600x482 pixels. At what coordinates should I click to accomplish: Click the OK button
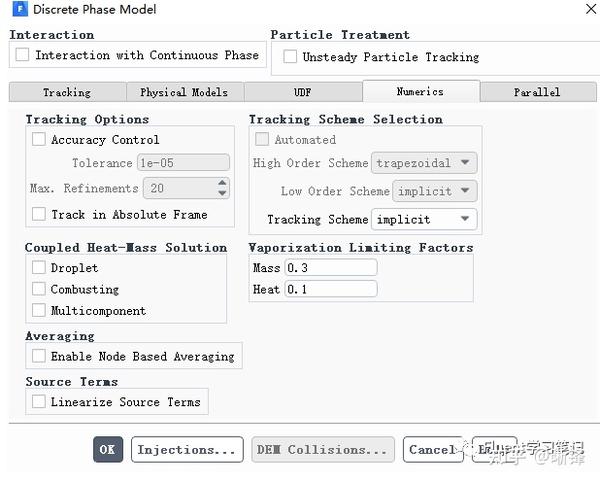pos(107,450)
